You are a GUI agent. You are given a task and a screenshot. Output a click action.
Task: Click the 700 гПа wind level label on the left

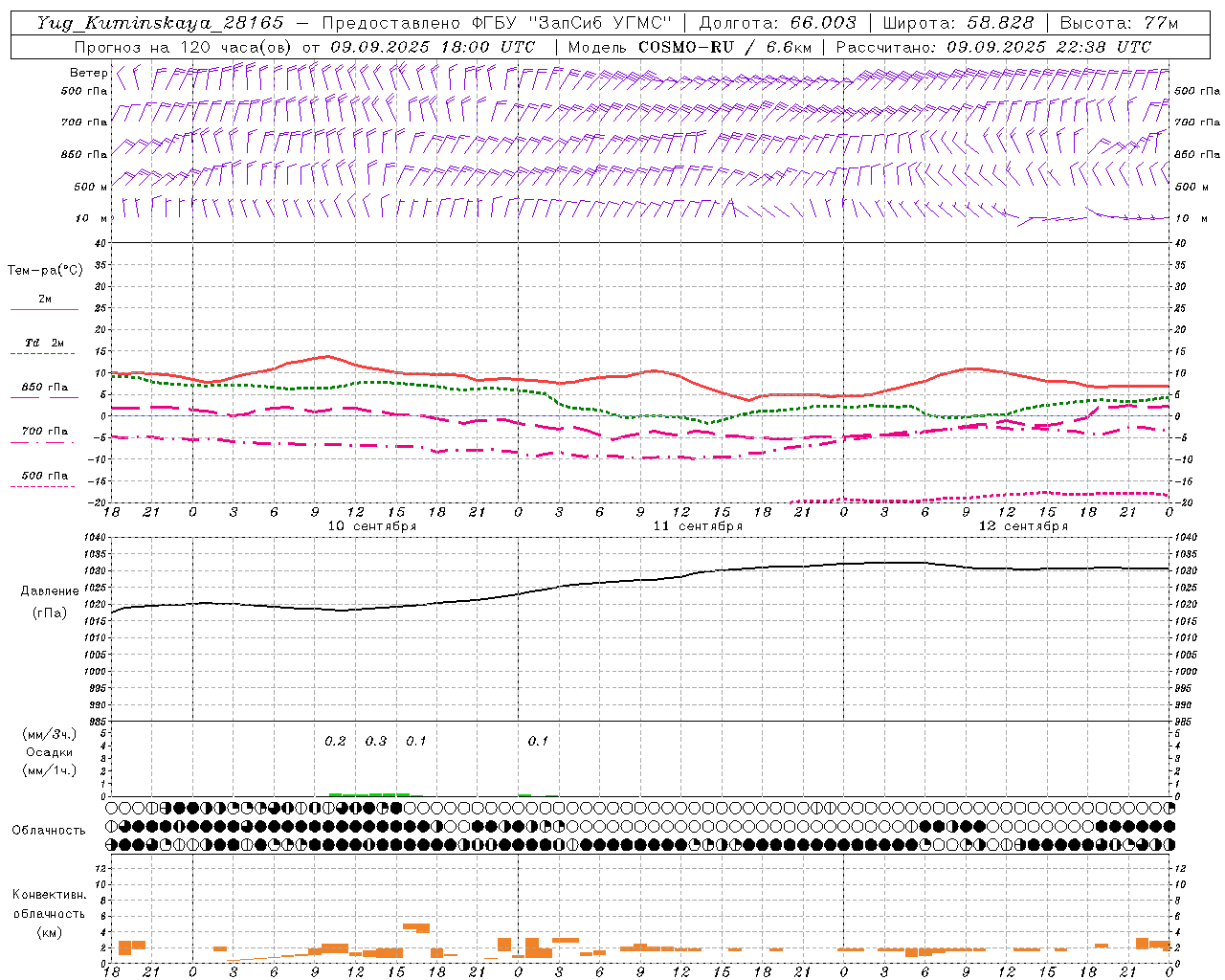click(x=84, y=122)
